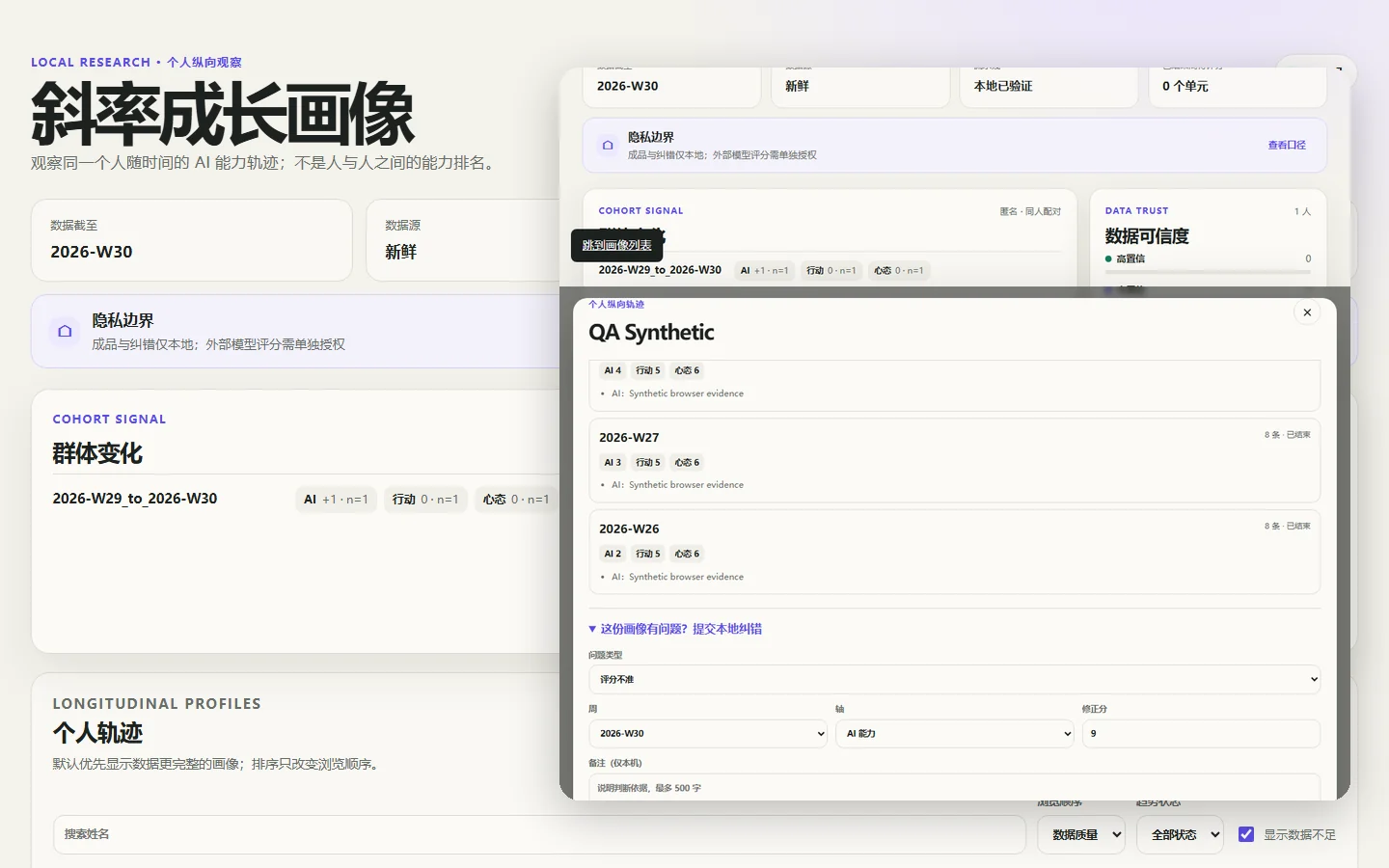Click the 匿名 · 同人配对 label in the overlay preview

[1030, 211]
